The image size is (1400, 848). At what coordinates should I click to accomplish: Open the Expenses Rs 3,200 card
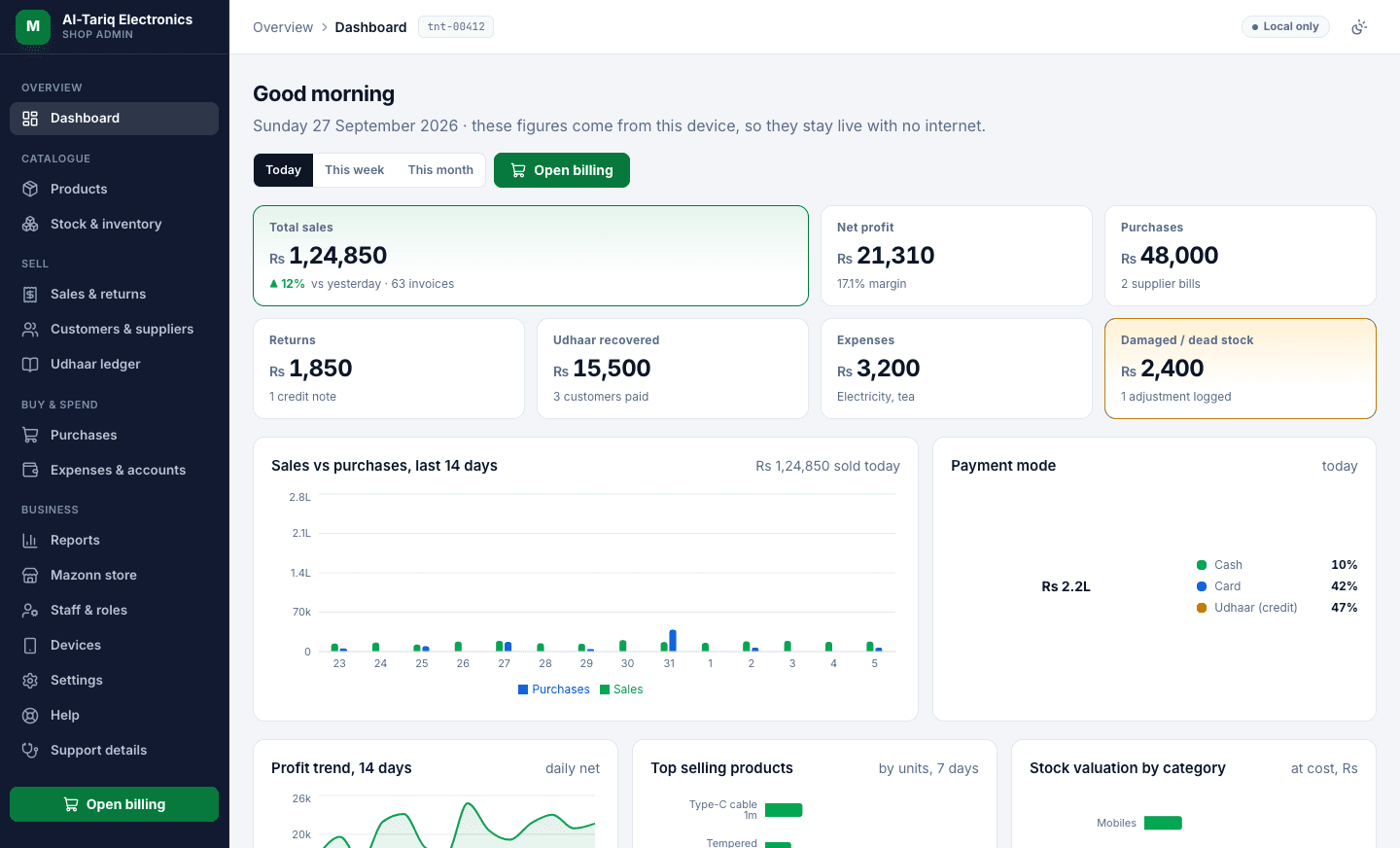[957, 369]
